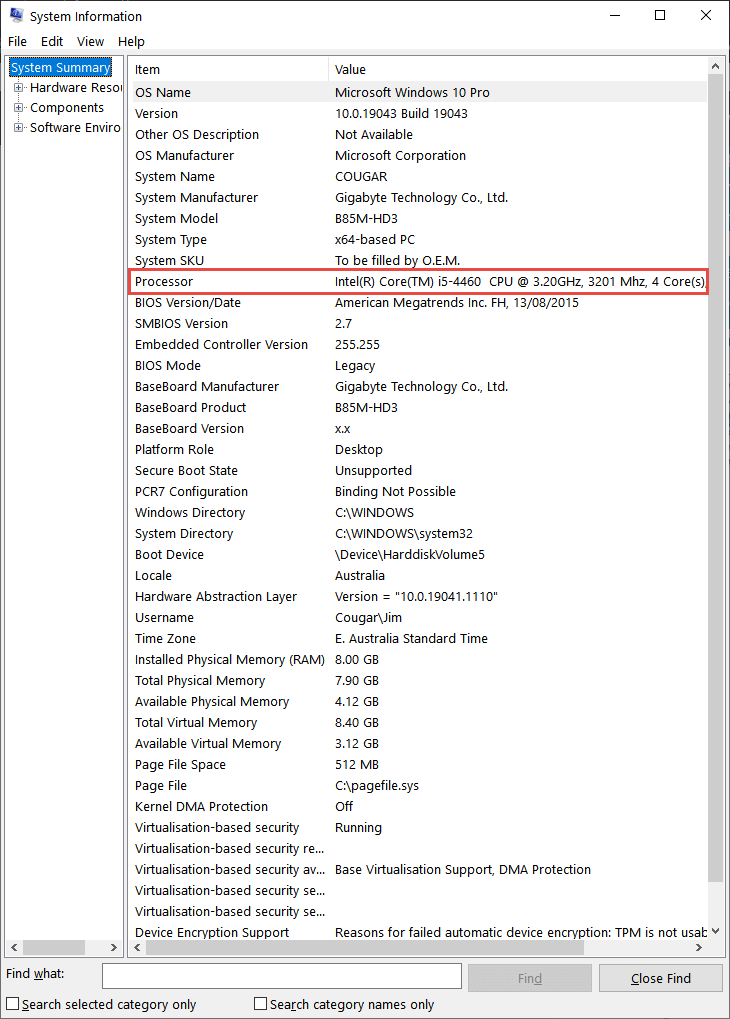
Task: Select the 'PCR7 Configuration' row
Action: [417, 492]
